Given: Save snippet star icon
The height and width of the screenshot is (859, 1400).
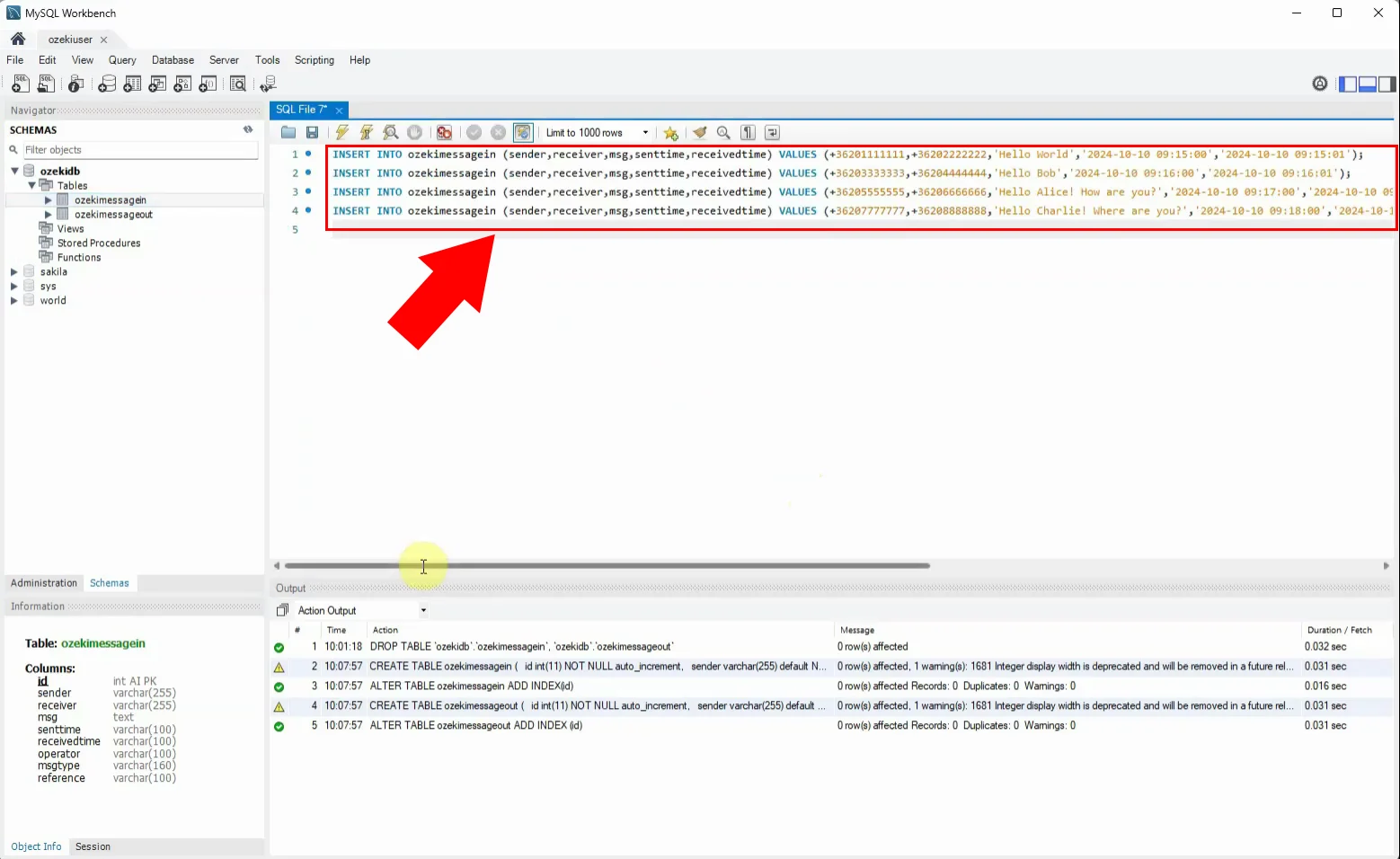Looking at the screenshot, I should tap(670, 133).
